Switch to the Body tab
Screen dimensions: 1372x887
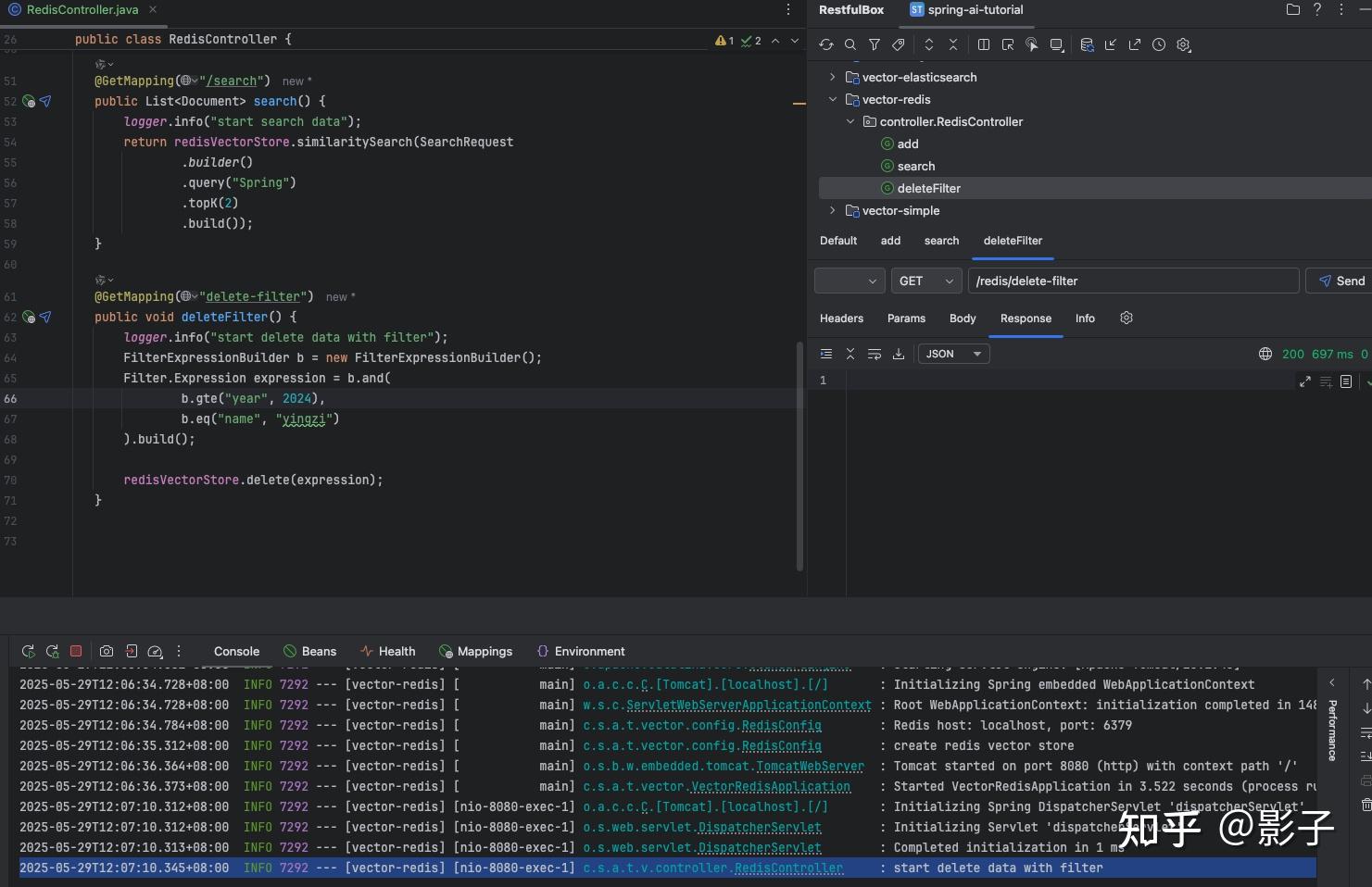[963, 318]
